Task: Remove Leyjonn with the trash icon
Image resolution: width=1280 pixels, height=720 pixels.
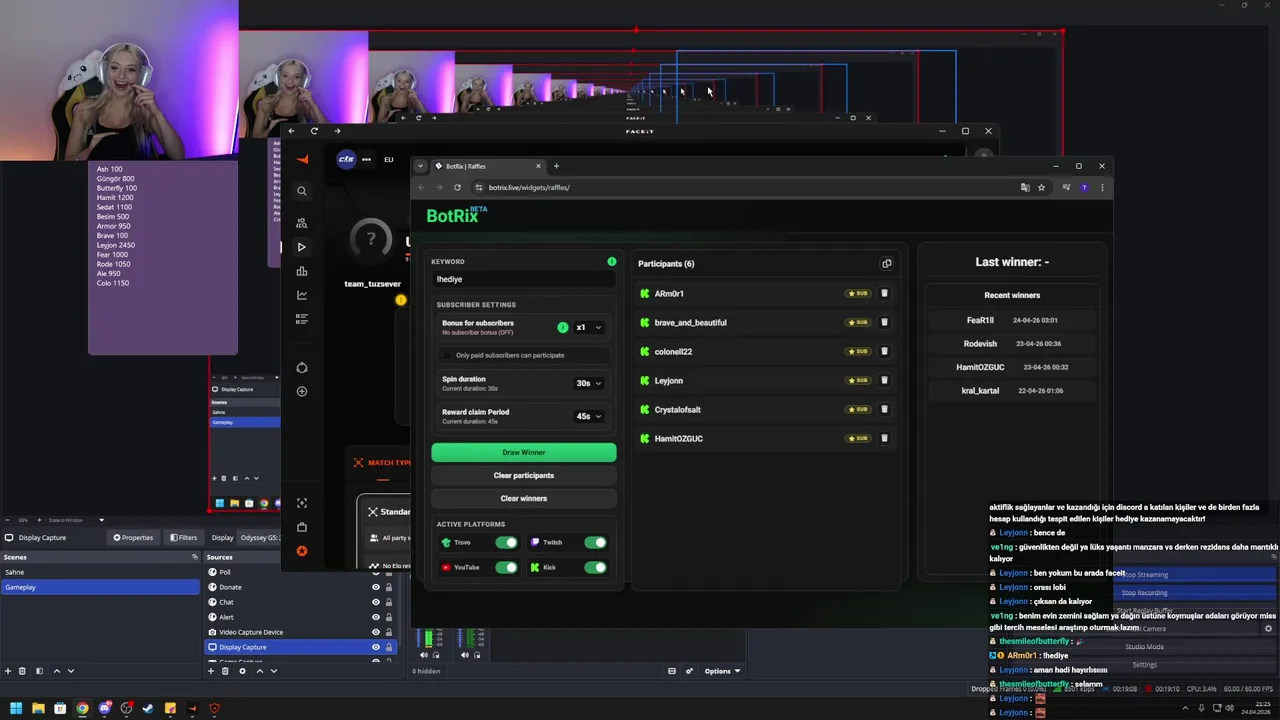Action: click(x=884, y=381)
